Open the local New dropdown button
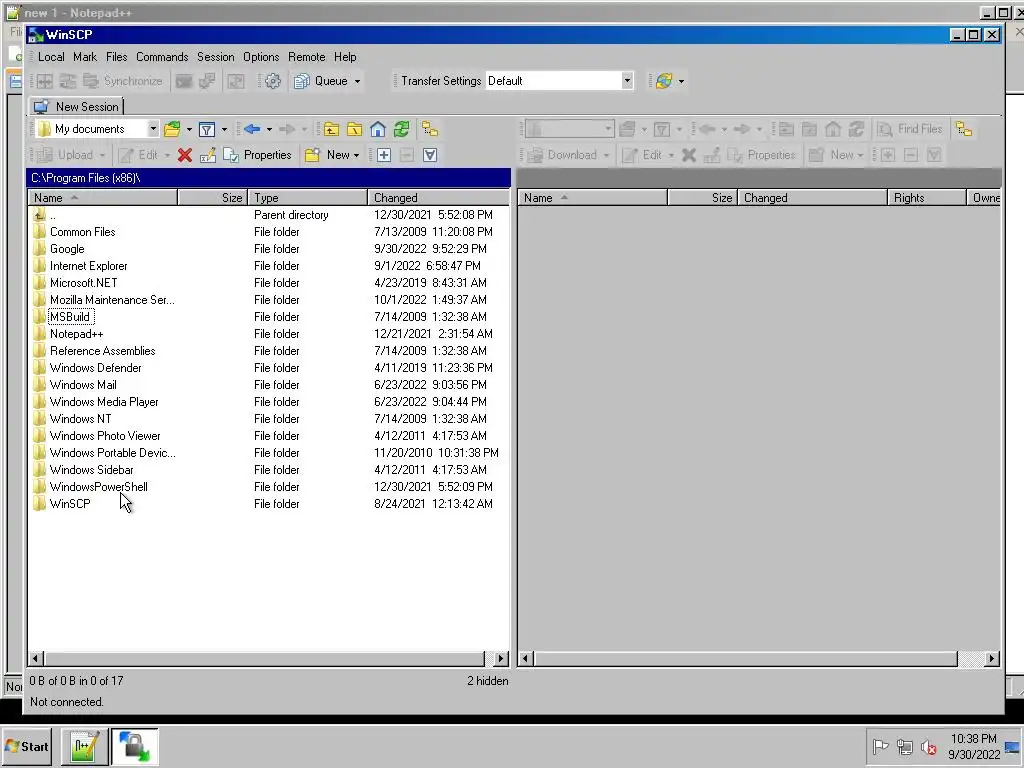This screenshot has width=1024, height=768. coord(332,155)
